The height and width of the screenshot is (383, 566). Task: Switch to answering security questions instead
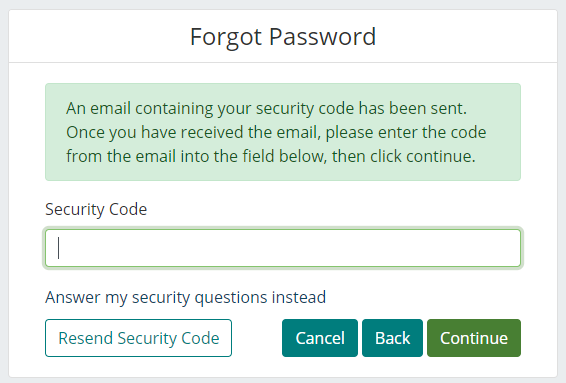[186, 297]
